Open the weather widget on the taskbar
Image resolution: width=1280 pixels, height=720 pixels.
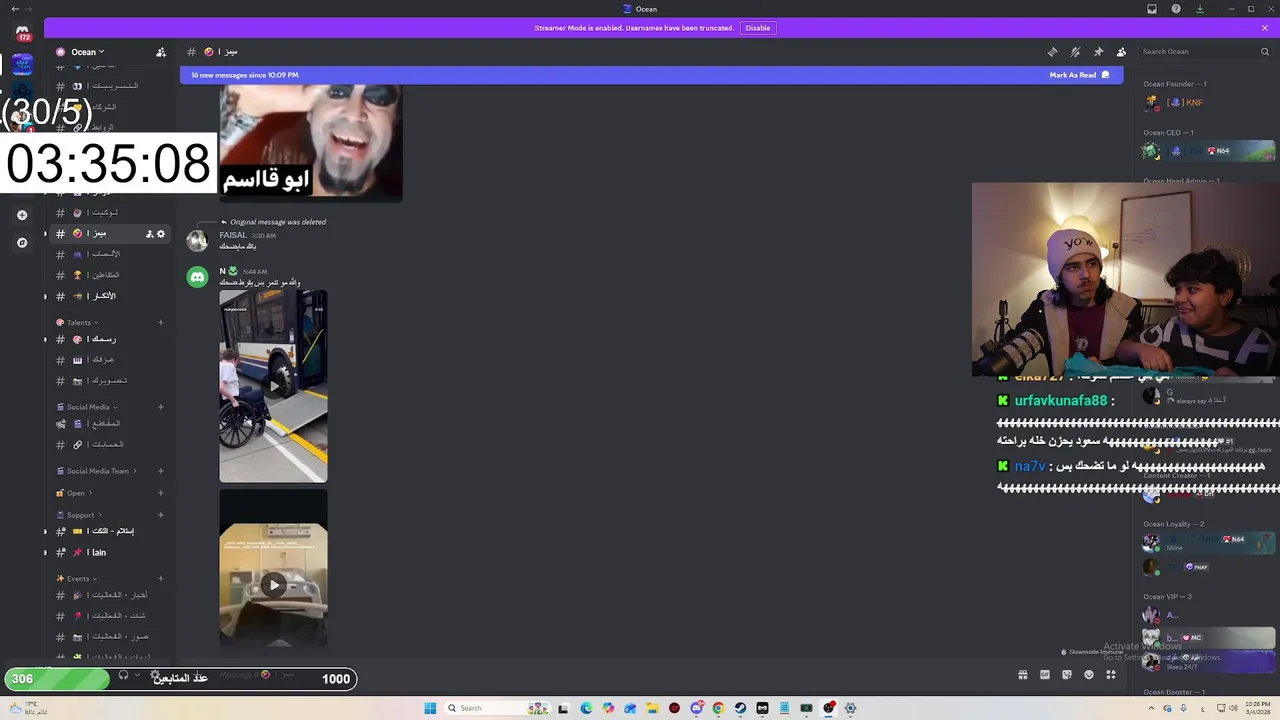[x=28, y=708]
